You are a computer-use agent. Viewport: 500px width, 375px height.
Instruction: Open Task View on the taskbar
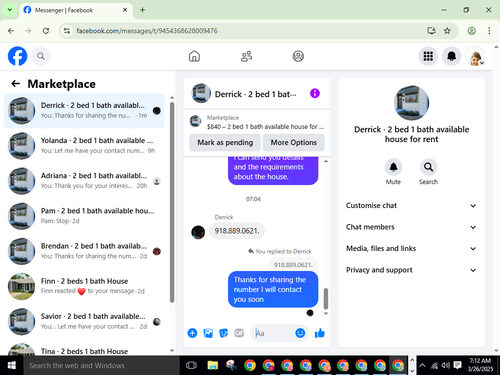pyautogui.click(x=191, y=365)
